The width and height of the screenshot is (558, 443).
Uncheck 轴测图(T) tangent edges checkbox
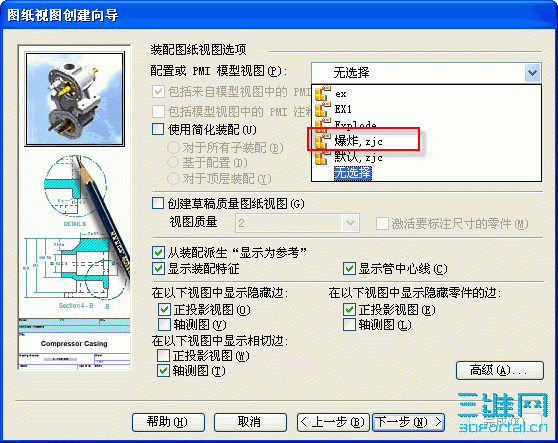[163, 371]
